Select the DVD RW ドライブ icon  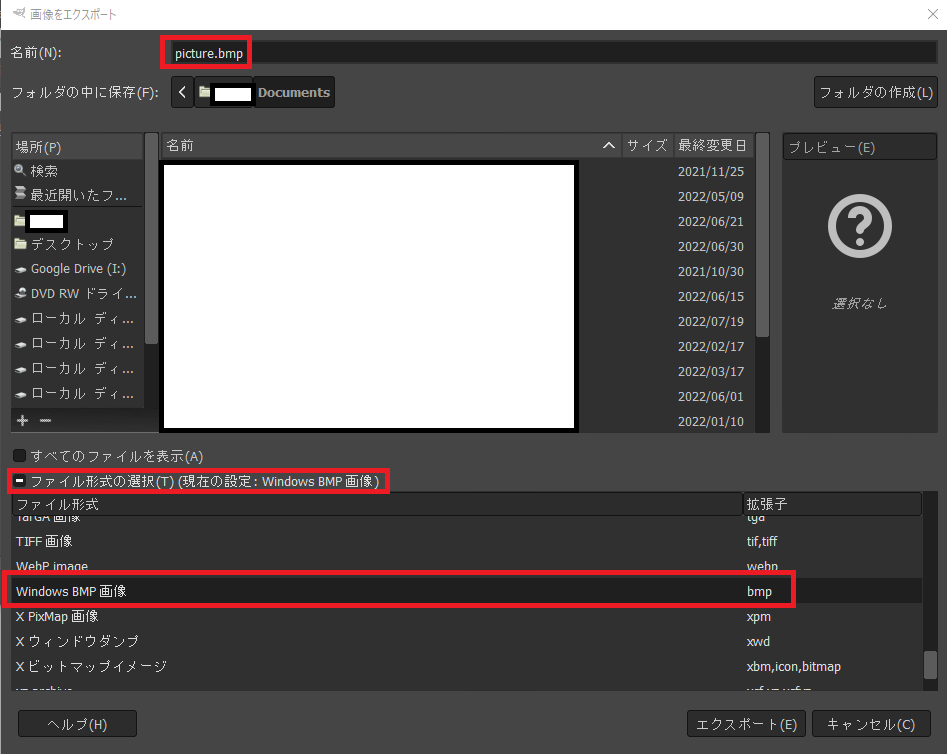pos(22,293)
